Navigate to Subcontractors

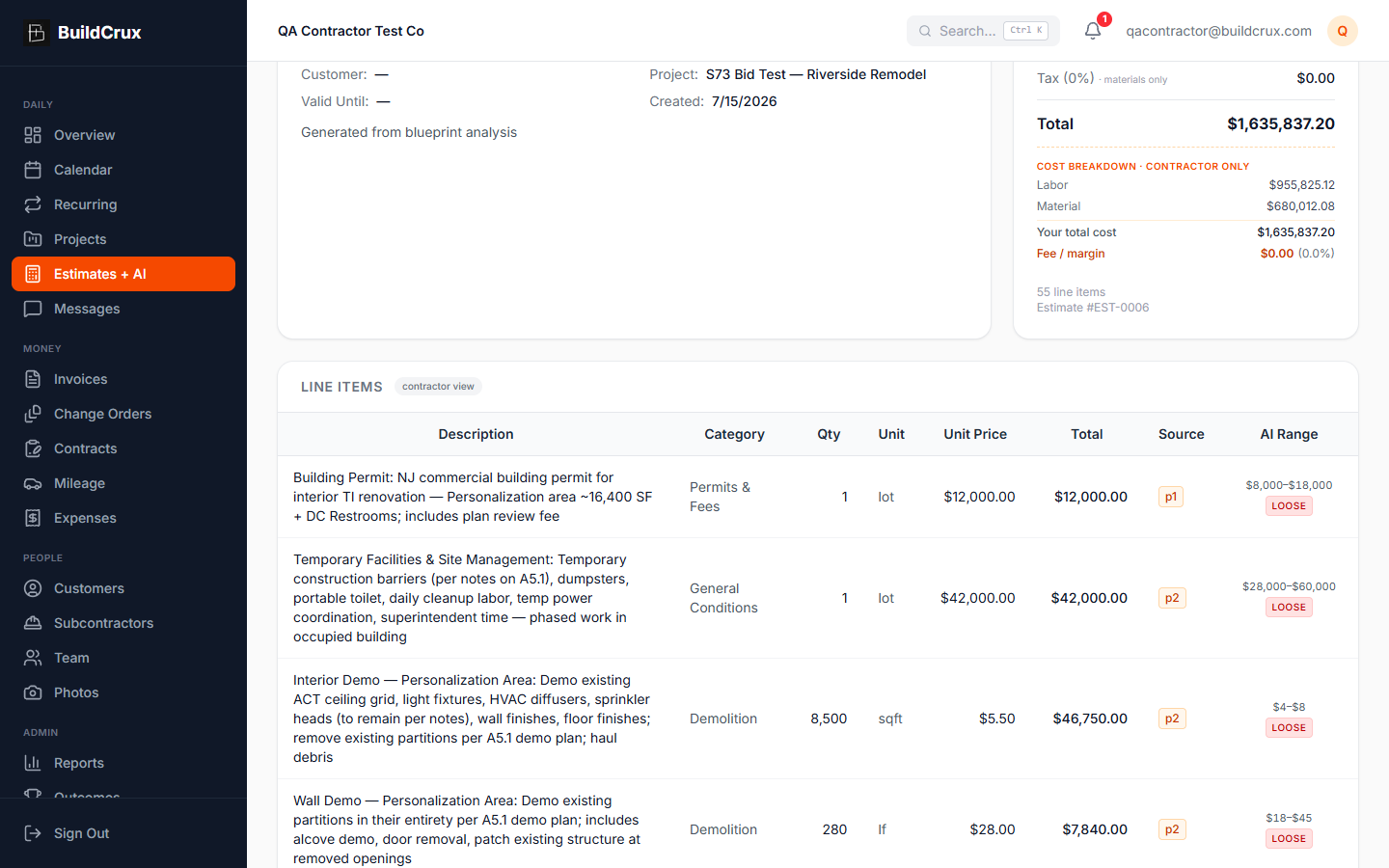pyautogui.click(x=123, y=623)
